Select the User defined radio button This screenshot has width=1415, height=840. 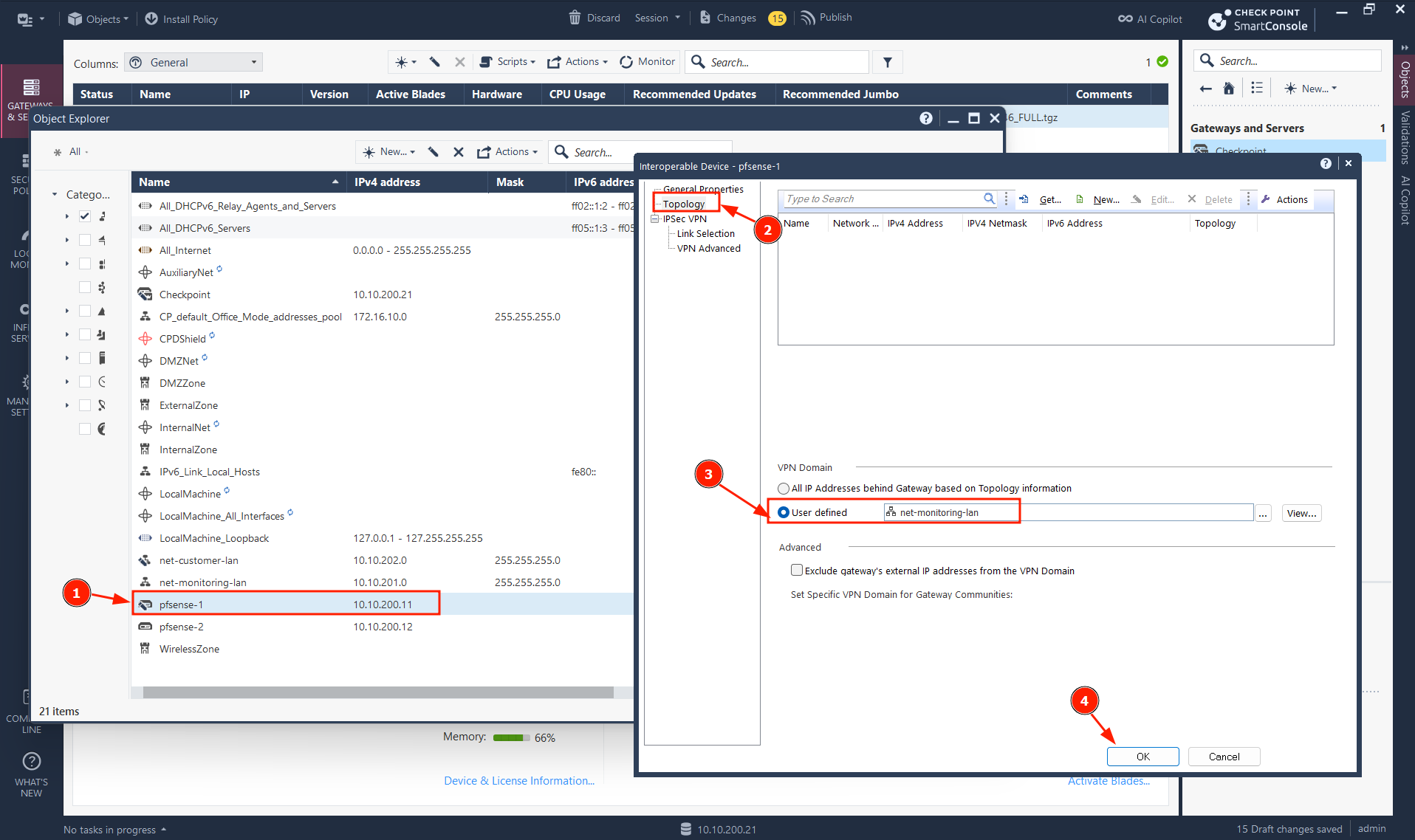coord(784,512)
